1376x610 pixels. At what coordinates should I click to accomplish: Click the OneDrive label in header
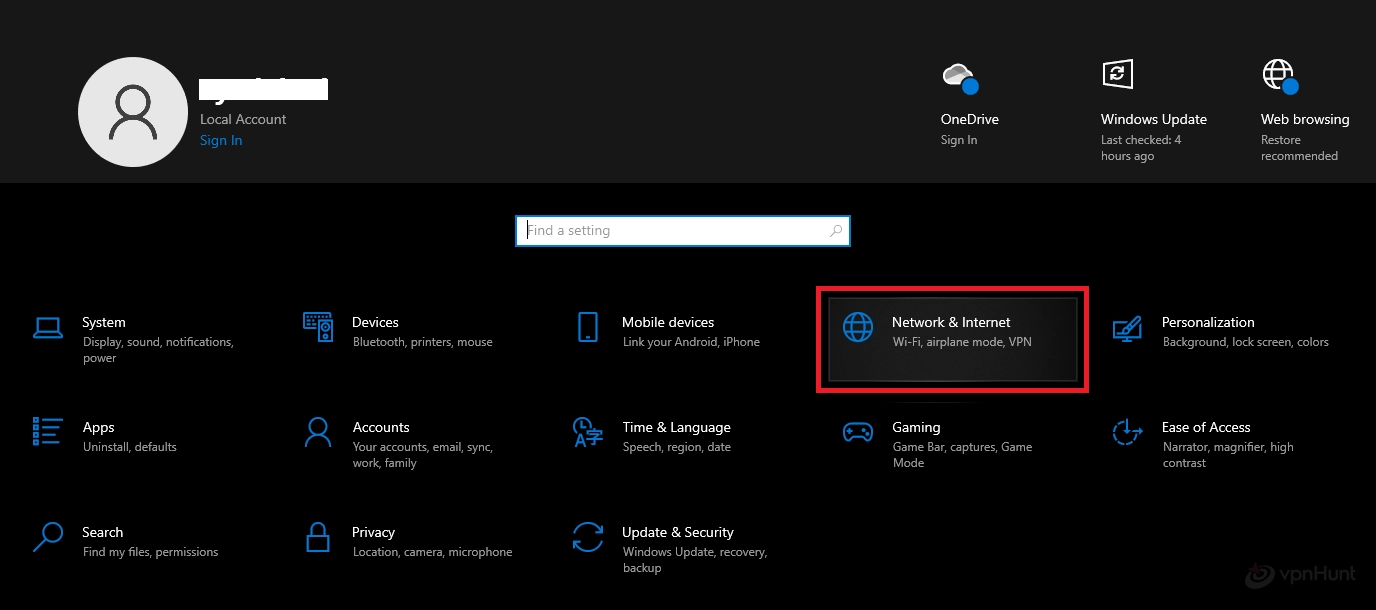(x=970, y=119)
